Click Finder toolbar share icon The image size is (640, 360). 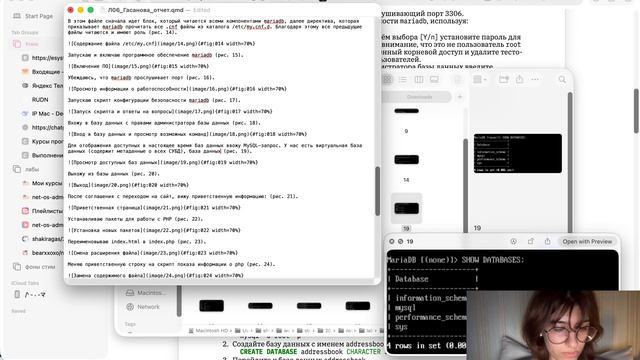(520, 80)
